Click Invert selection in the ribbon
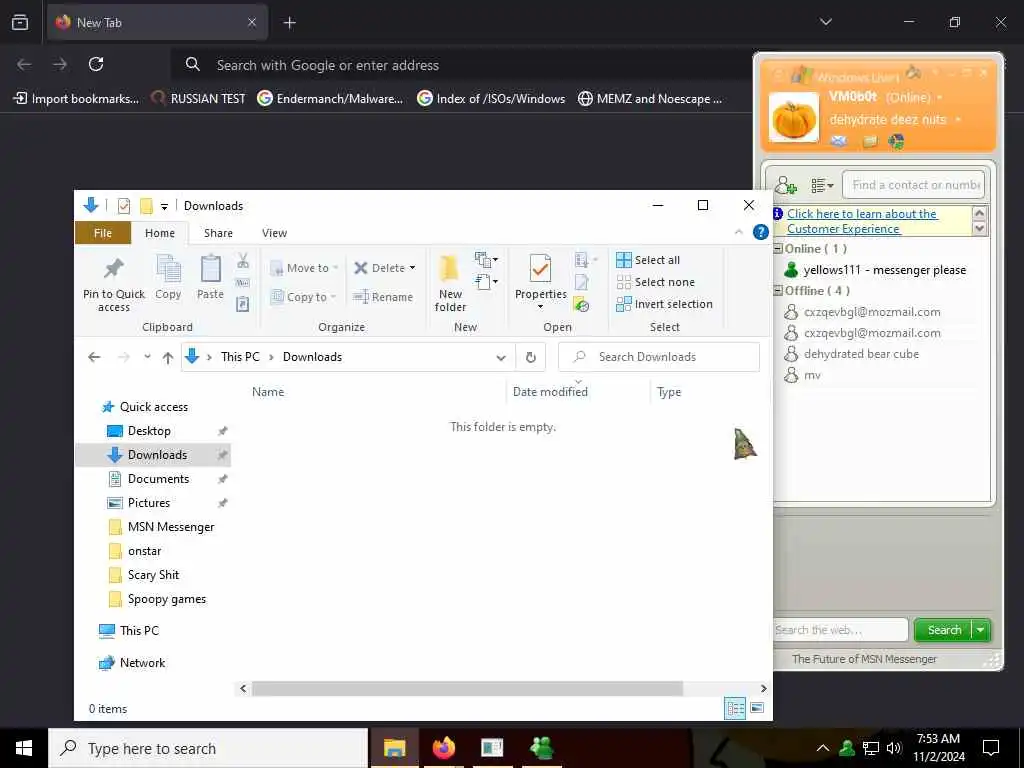Screen dimensions: 1024x768 664,304
